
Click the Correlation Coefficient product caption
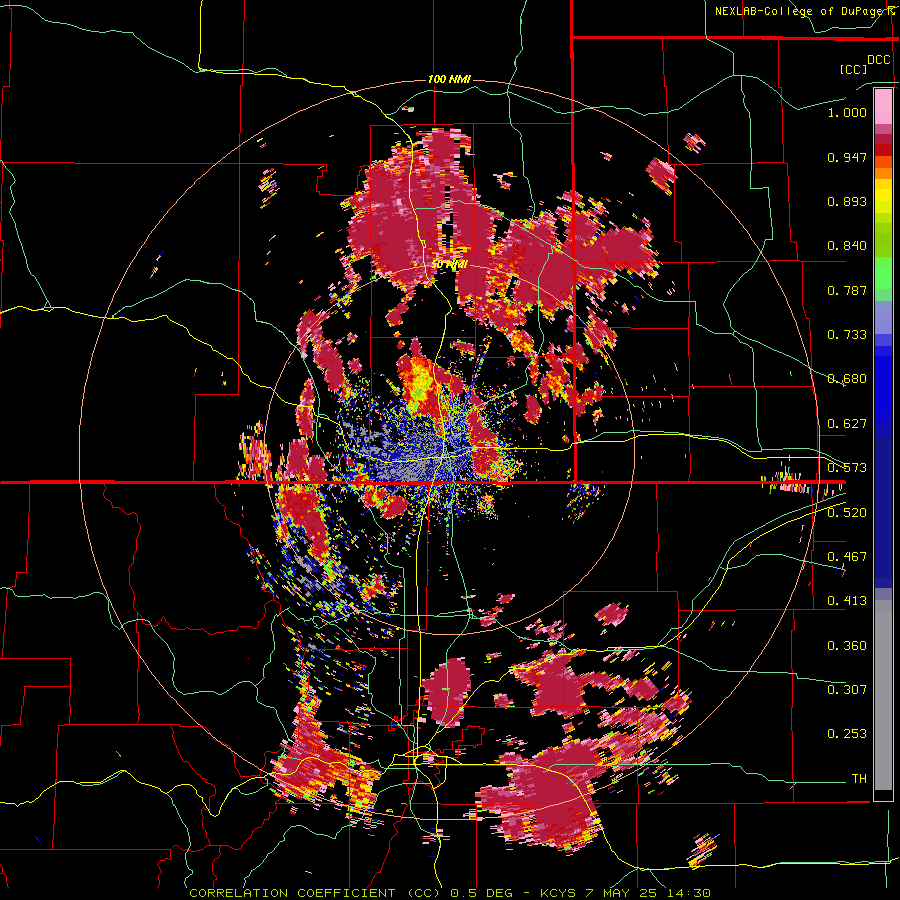pyautogui.click(x=450, y=893)
